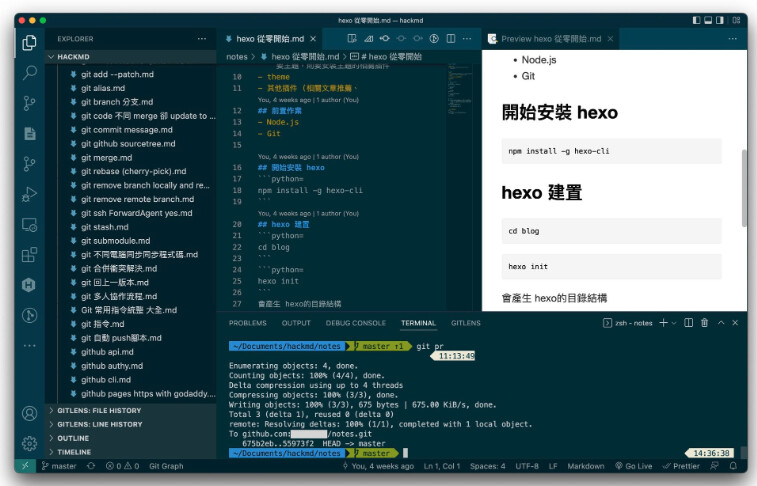Click master branch in status bar
The width and height of the screenshot is (757, 486).
coord(59,466)
